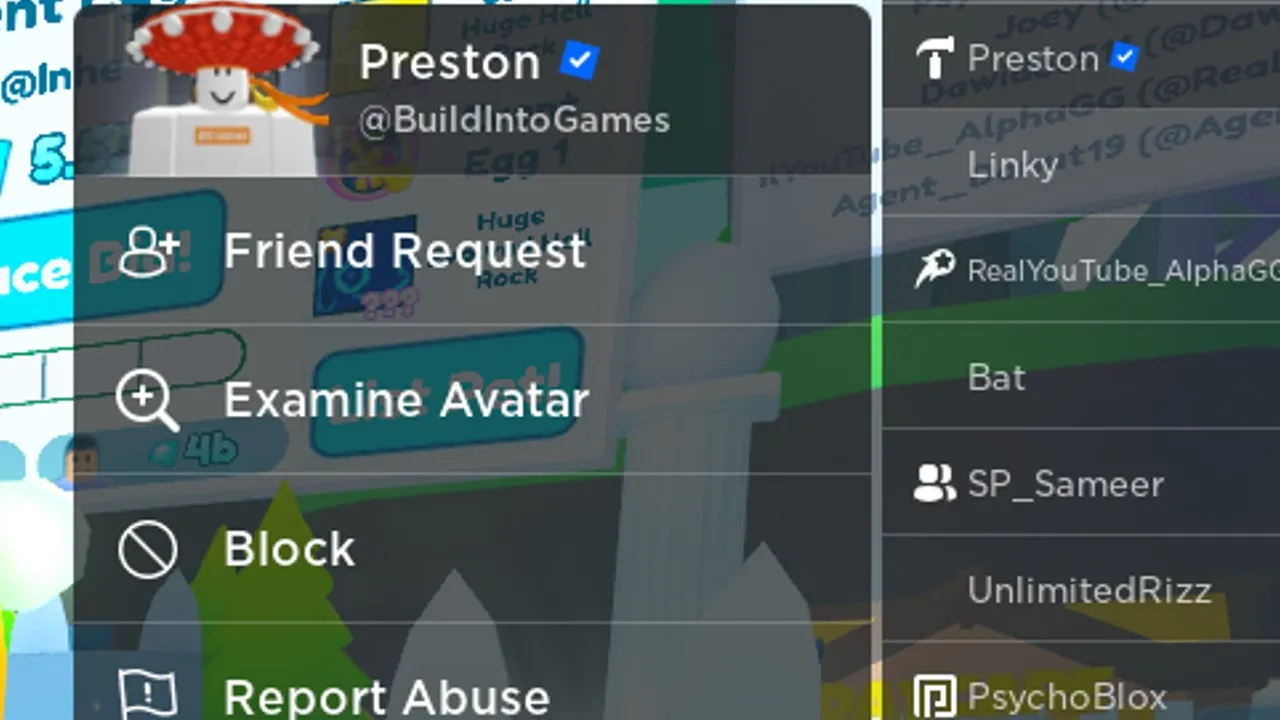Viewport: 1280px width, 720px height.
Task: Click the hammer icon beside Preston in player list
Action: tap(935, 59)
